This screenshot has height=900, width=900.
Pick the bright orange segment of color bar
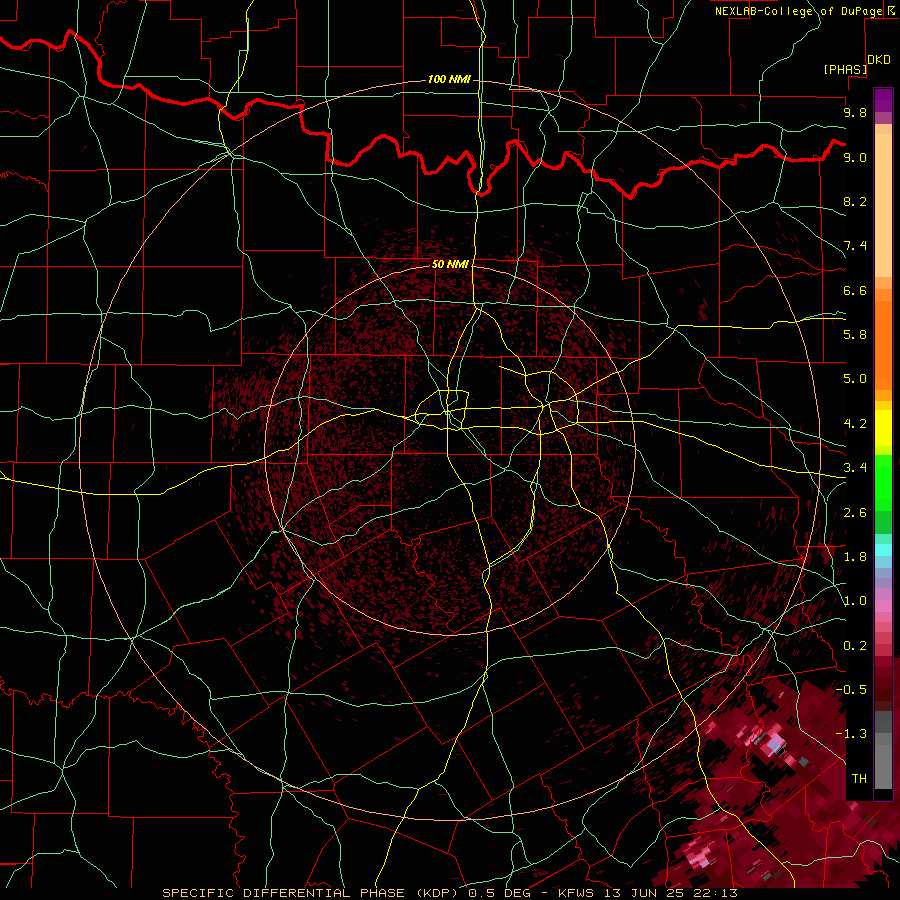click(x=883, y=346)
